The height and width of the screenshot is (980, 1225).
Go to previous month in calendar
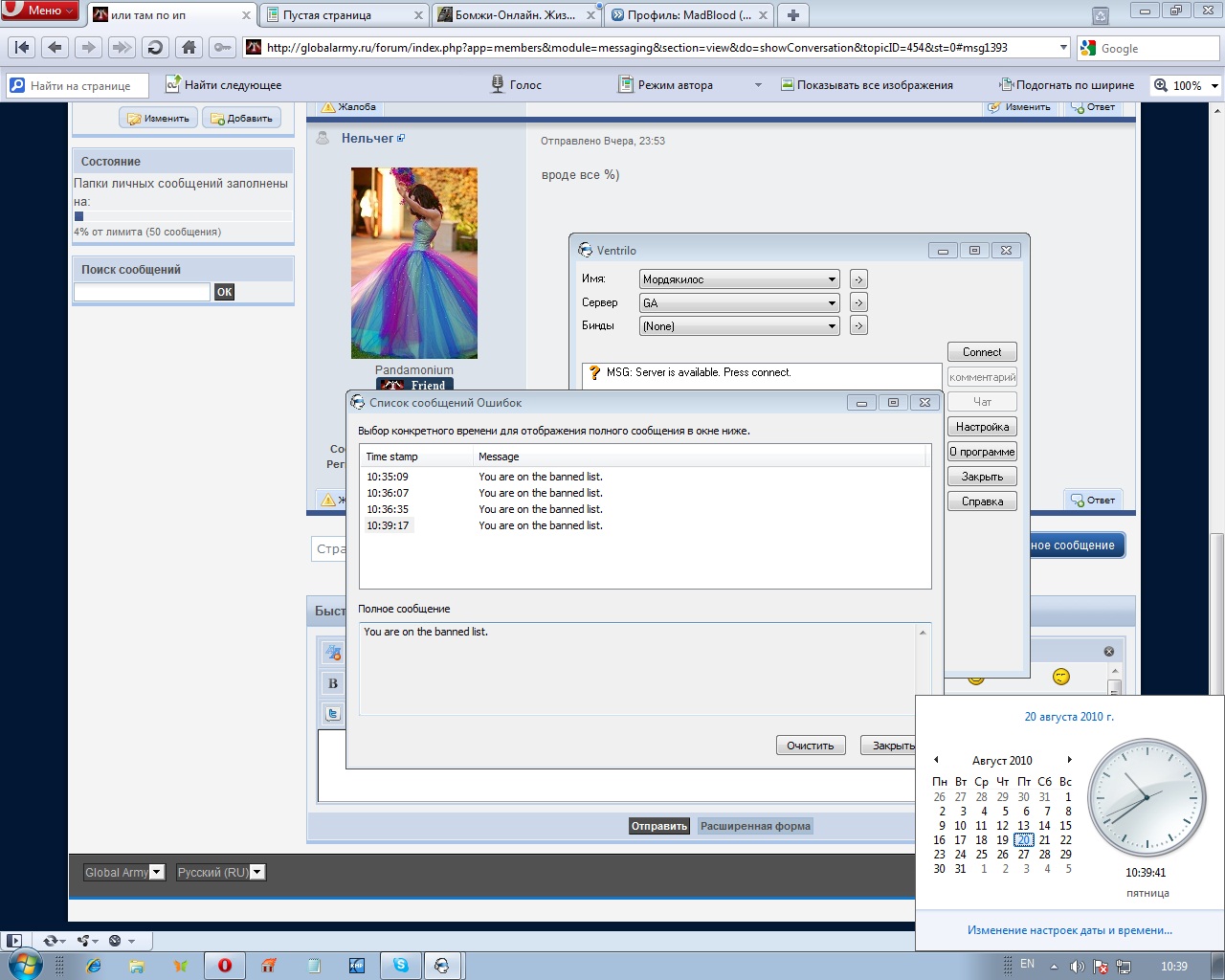tap(936, 760)
